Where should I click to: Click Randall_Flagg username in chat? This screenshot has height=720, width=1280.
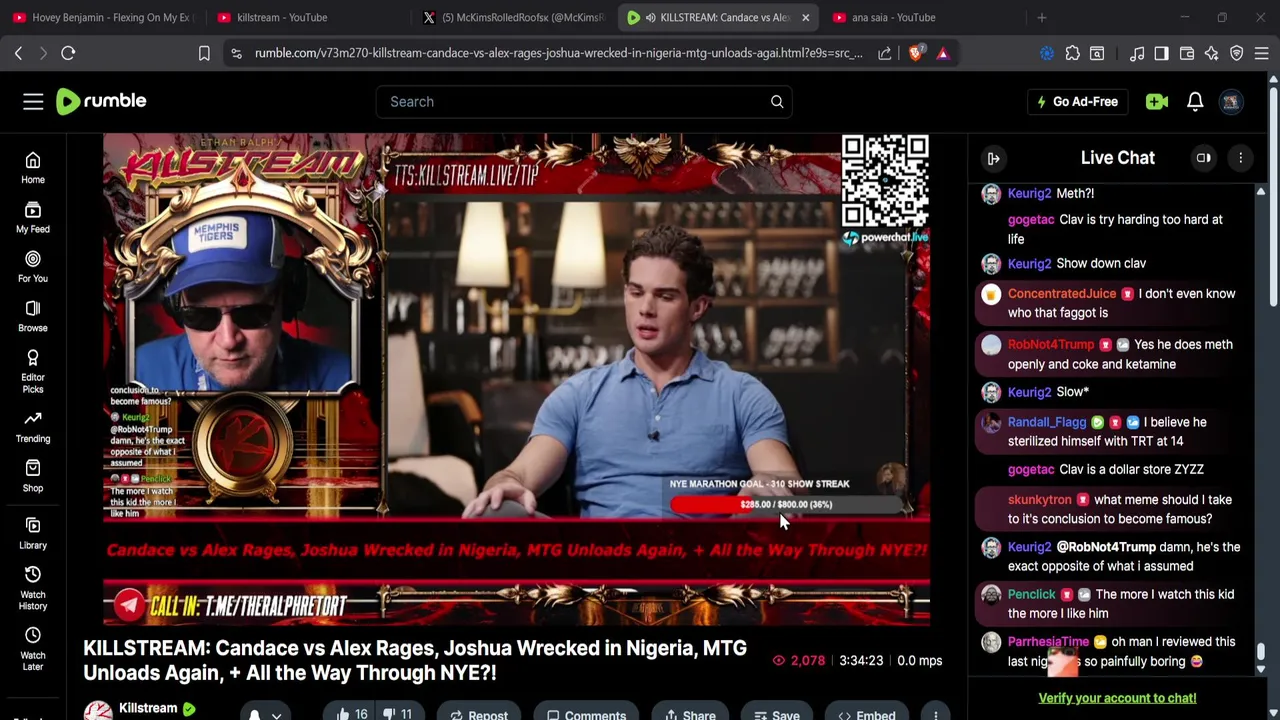click(x=1047, y=422)
